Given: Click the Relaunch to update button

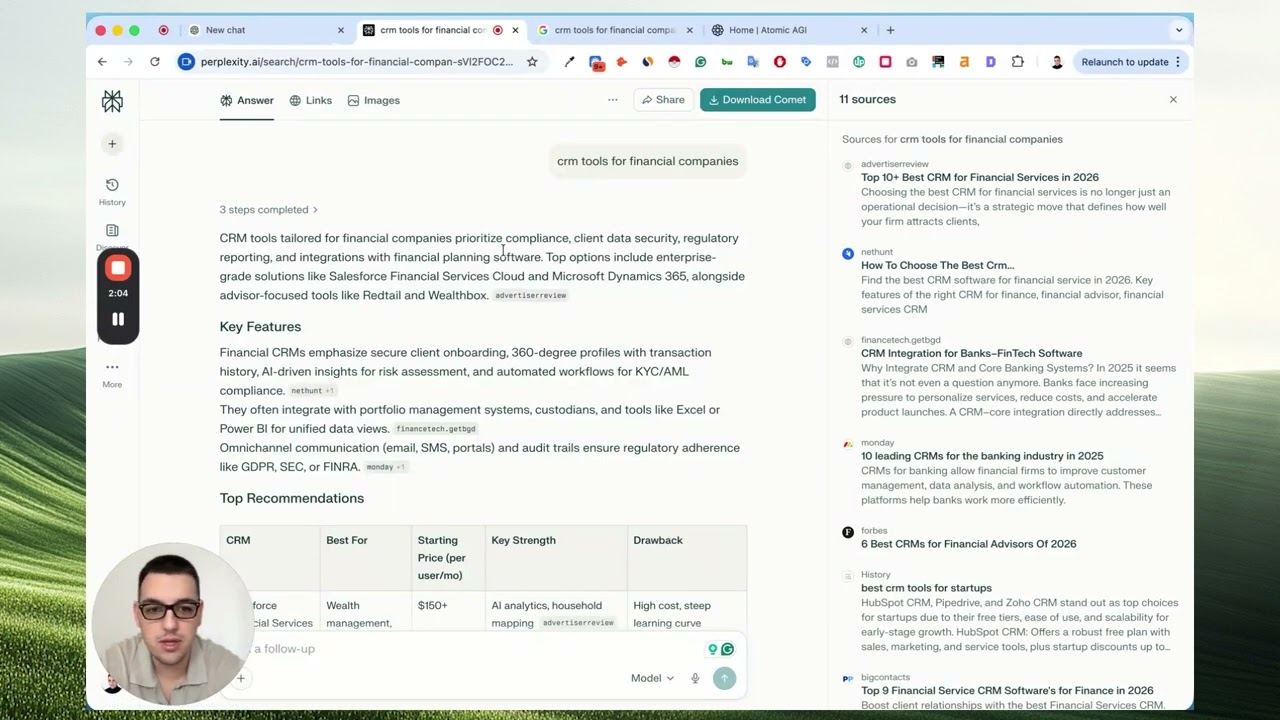Looking at the screenshot, I should (x=1130, y=62).
